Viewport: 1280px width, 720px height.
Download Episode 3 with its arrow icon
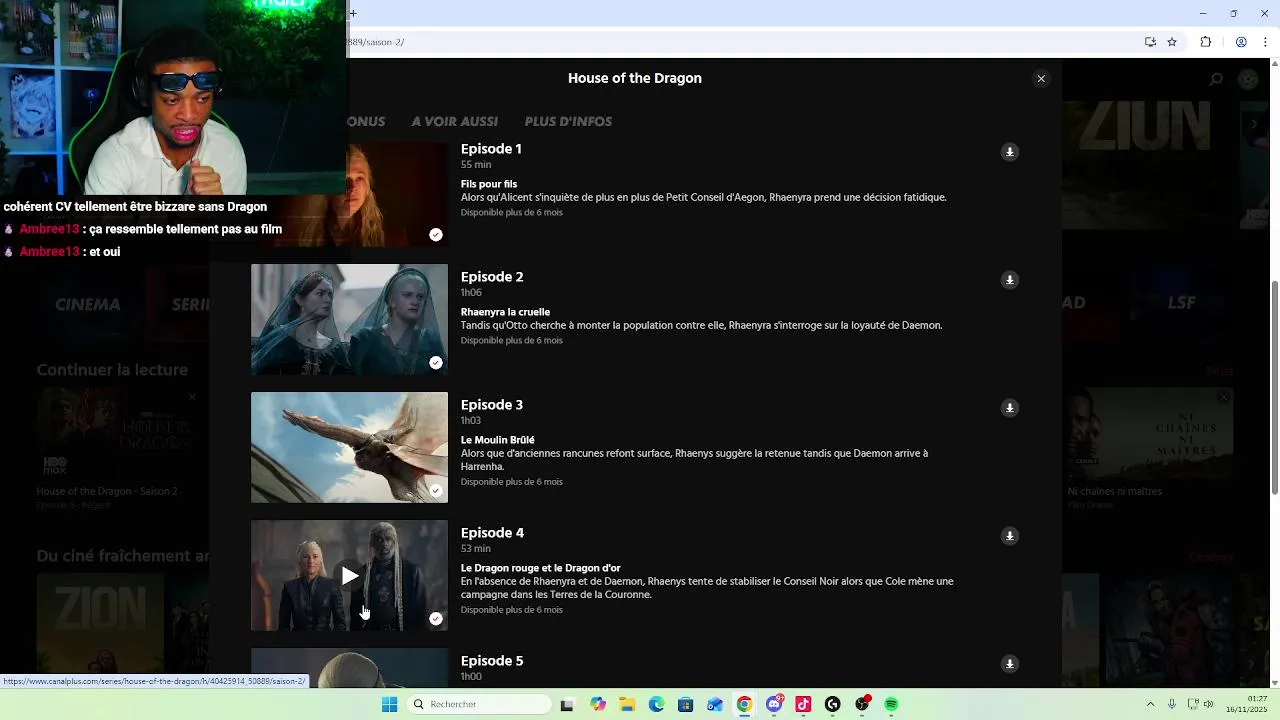pos(1010,408)
